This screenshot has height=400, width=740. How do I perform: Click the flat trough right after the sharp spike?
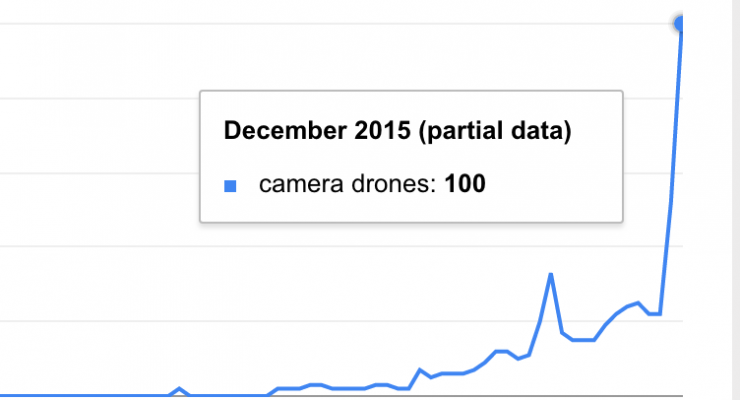[583, 339]
